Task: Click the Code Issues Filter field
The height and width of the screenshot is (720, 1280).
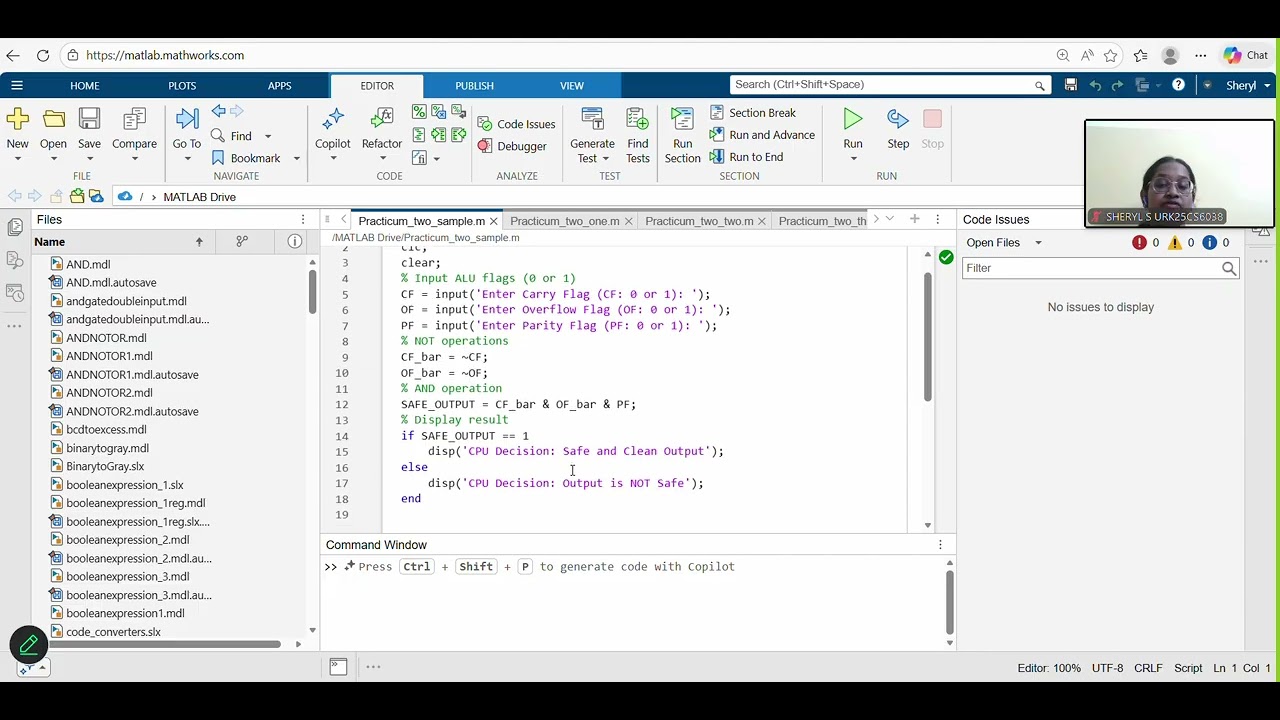Action: (1100, 268)
